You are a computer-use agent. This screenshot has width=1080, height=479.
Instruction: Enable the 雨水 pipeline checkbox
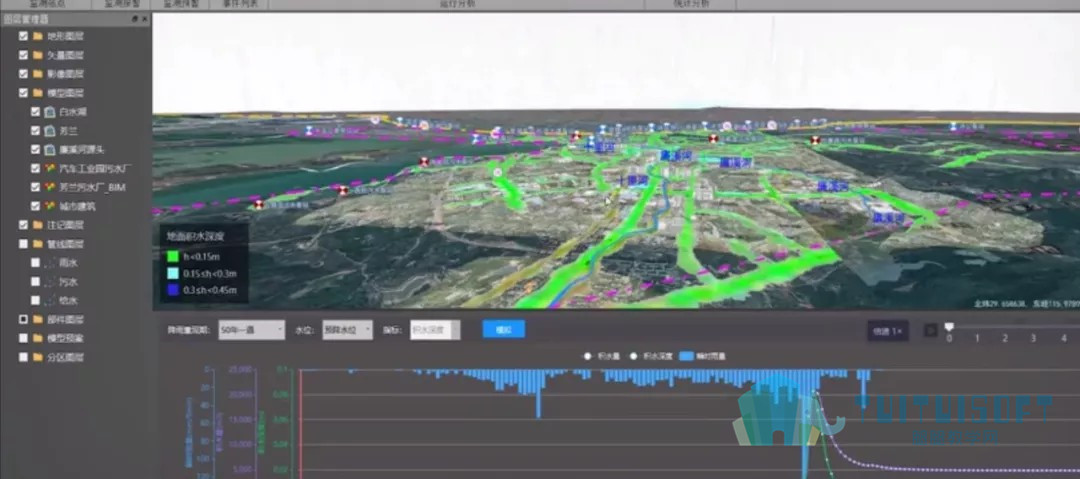(35, 263)
